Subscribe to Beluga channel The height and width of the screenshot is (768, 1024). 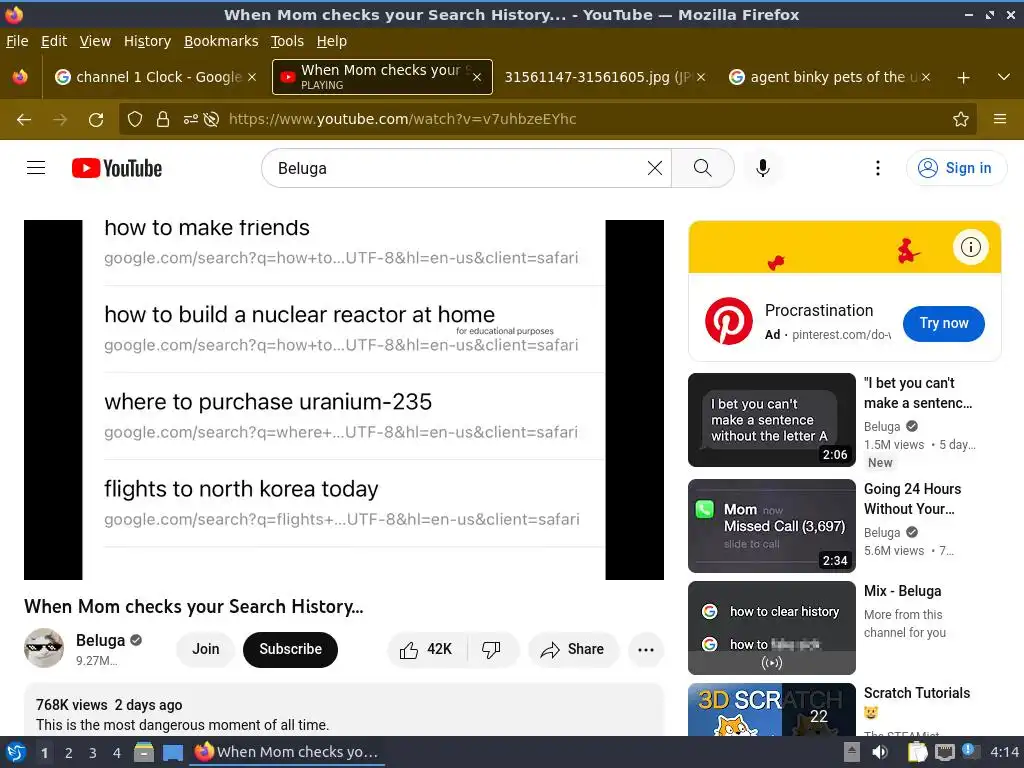291,649
